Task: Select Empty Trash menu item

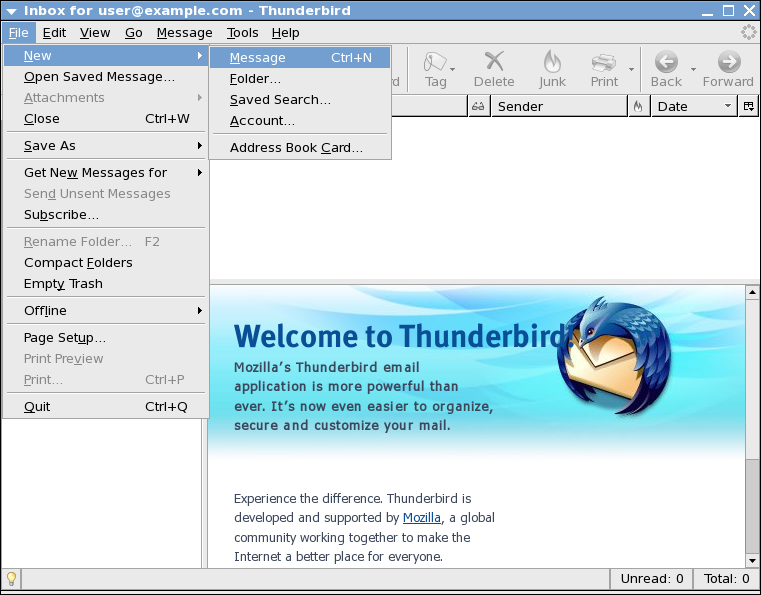Action: tap(106, 283)
